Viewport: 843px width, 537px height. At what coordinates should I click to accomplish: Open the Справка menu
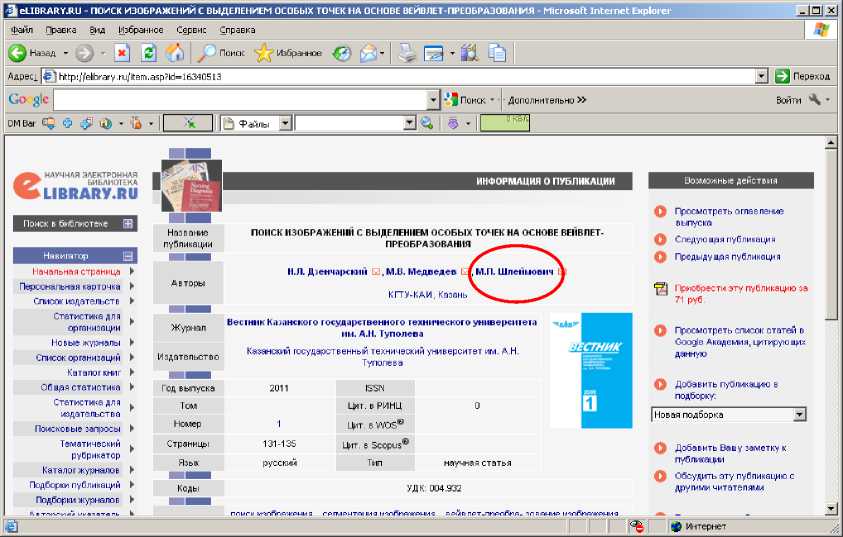pos(238,30)
